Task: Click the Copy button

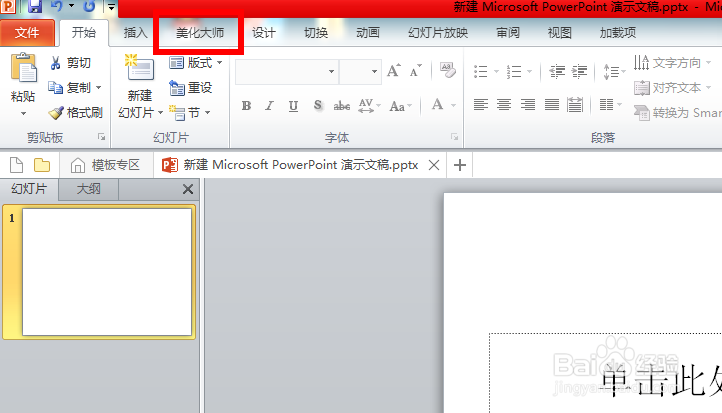Action: tap(70, 87)
